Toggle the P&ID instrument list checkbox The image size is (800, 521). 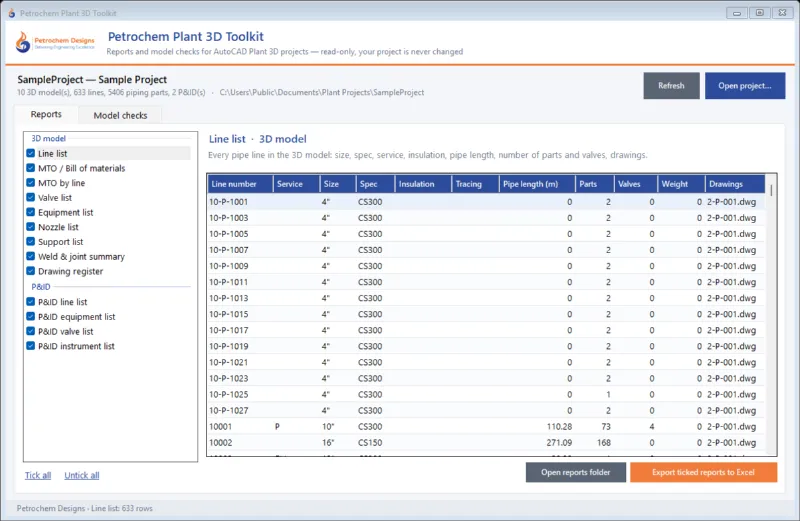pyautogui.click(x=31, y=346)
